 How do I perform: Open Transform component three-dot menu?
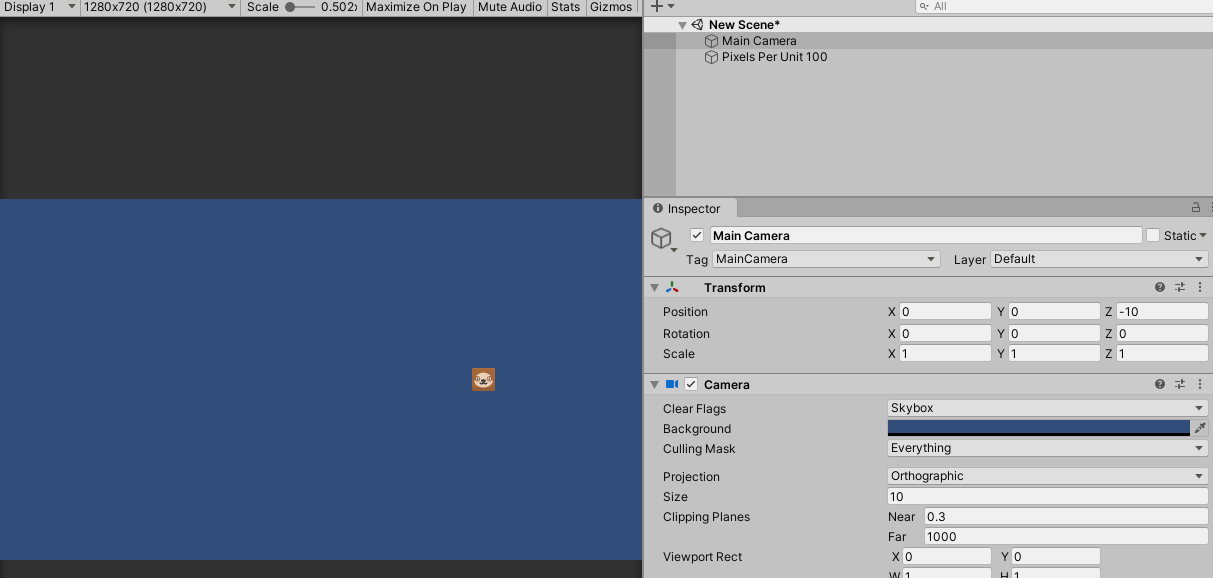(x=1200, y=287)
